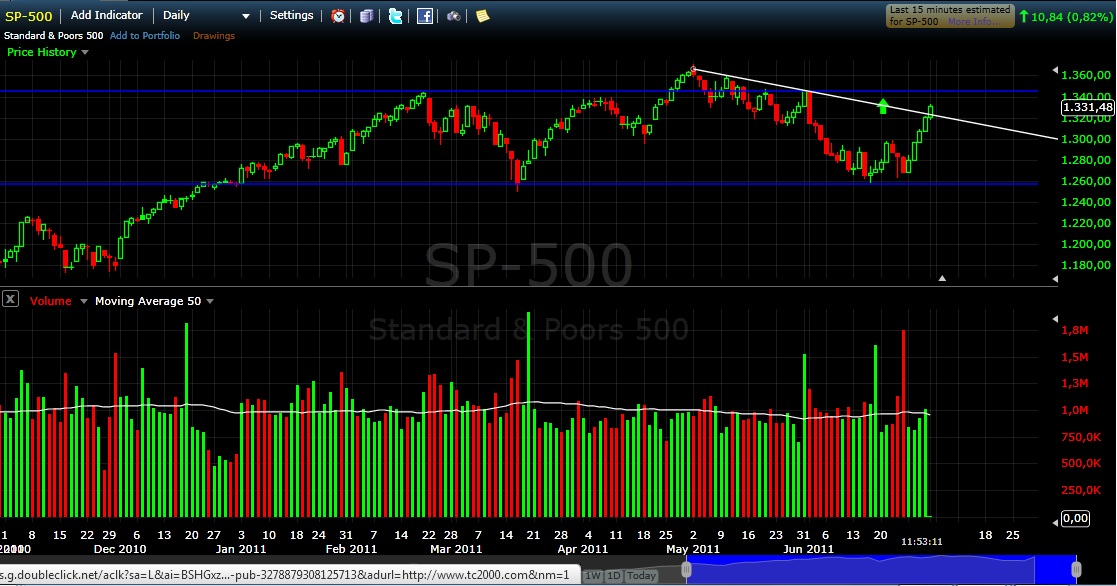Share the chart on Twitter
This screenshot has height=586, width=1117.
[x=395, y=16]
